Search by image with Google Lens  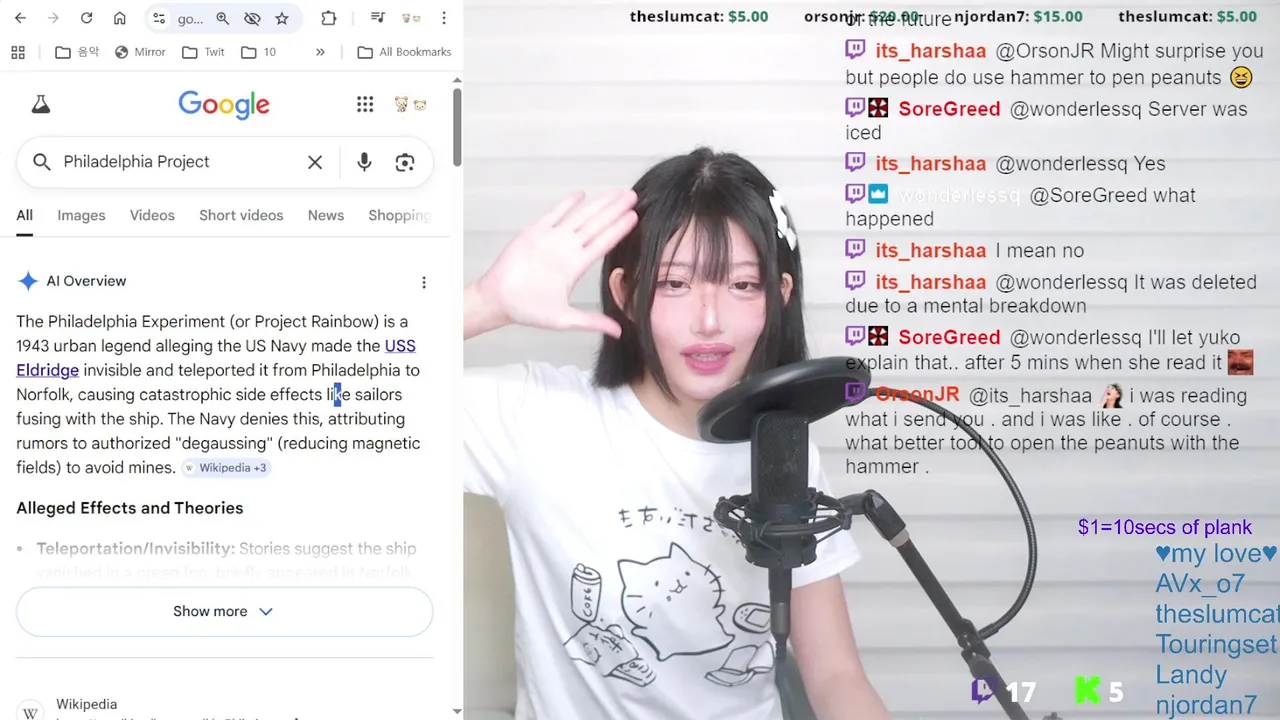(405, 162)
